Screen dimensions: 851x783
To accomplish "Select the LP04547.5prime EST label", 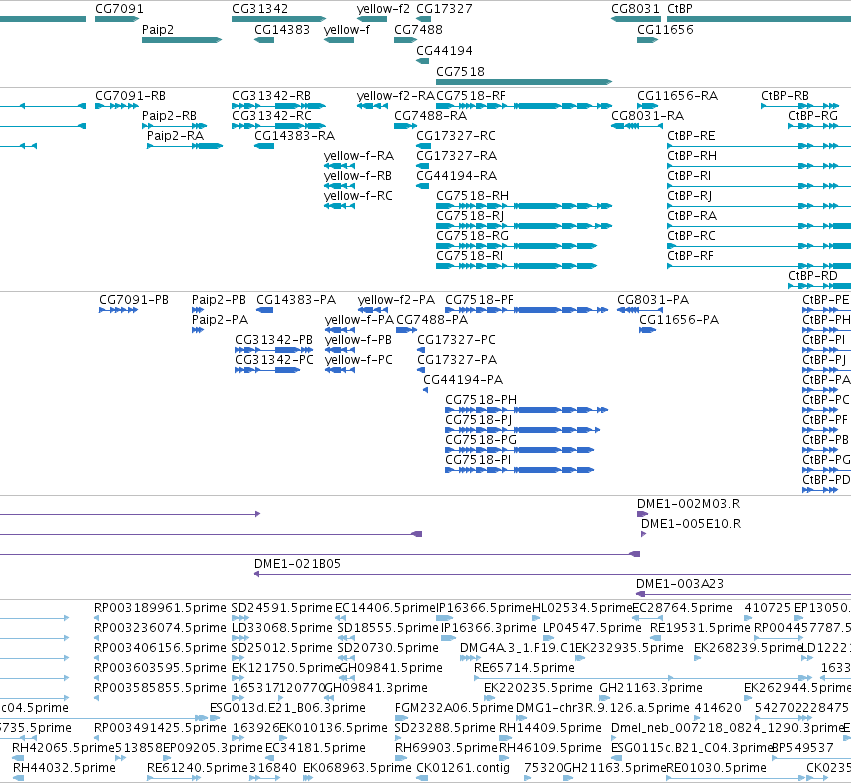I will tap(592, 628).
